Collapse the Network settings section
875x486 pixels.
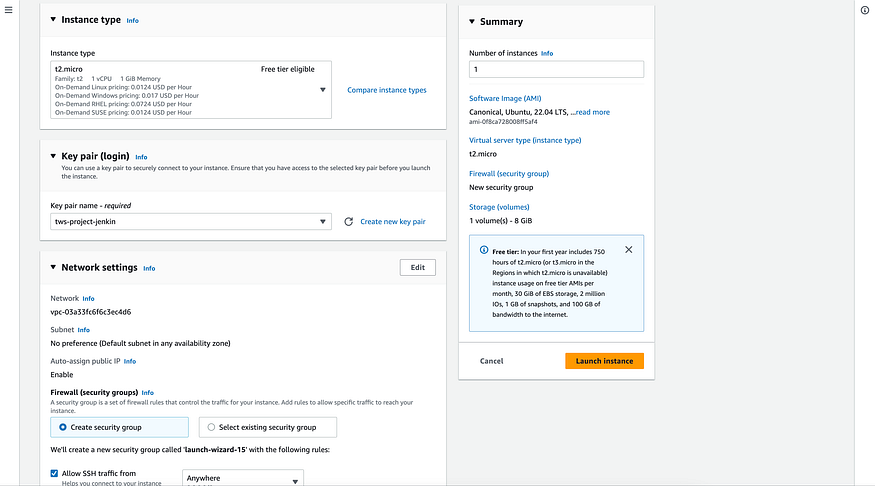pyautogui.click(x=53, y=268)
